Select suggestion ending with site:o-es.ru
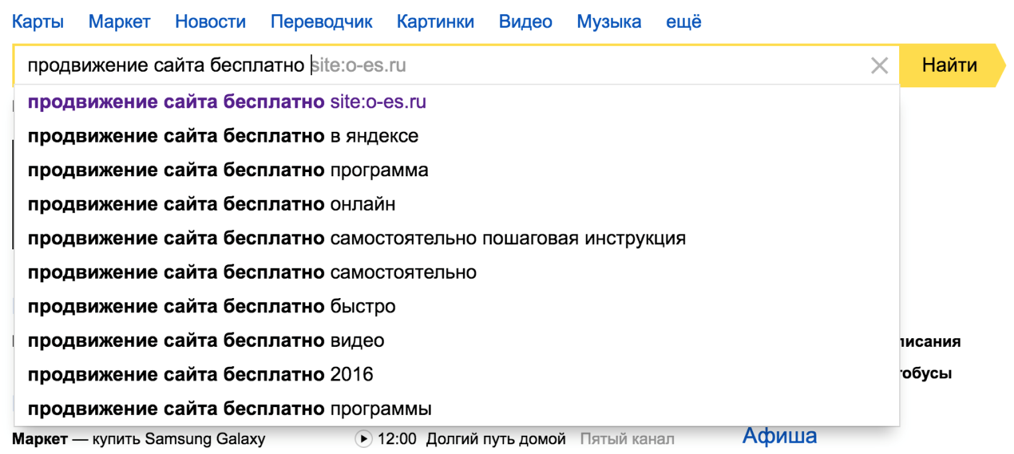 click(457, 102)
